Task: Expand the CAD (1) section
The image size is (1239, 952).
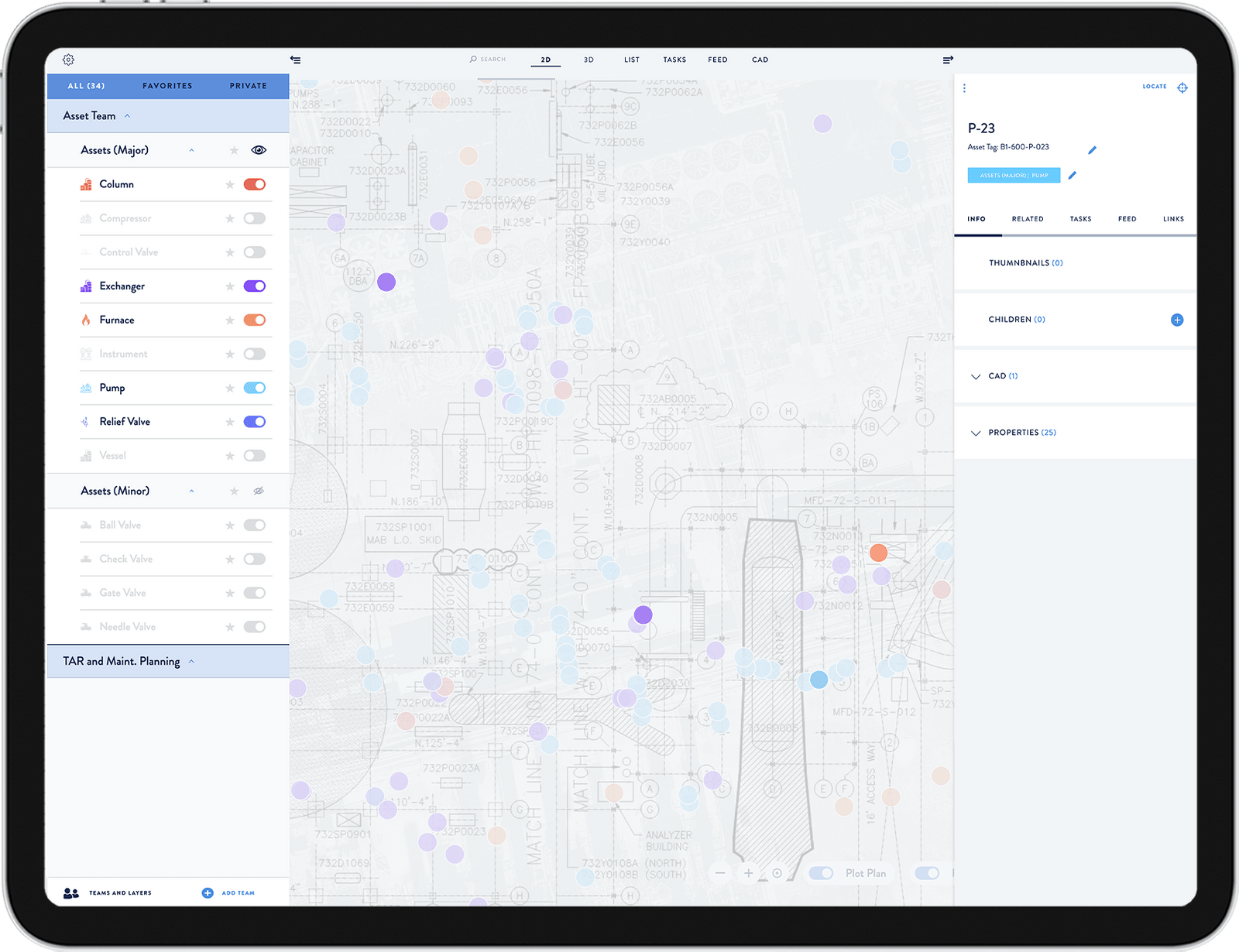Action: pyautogui.click(x=976, y=376)
